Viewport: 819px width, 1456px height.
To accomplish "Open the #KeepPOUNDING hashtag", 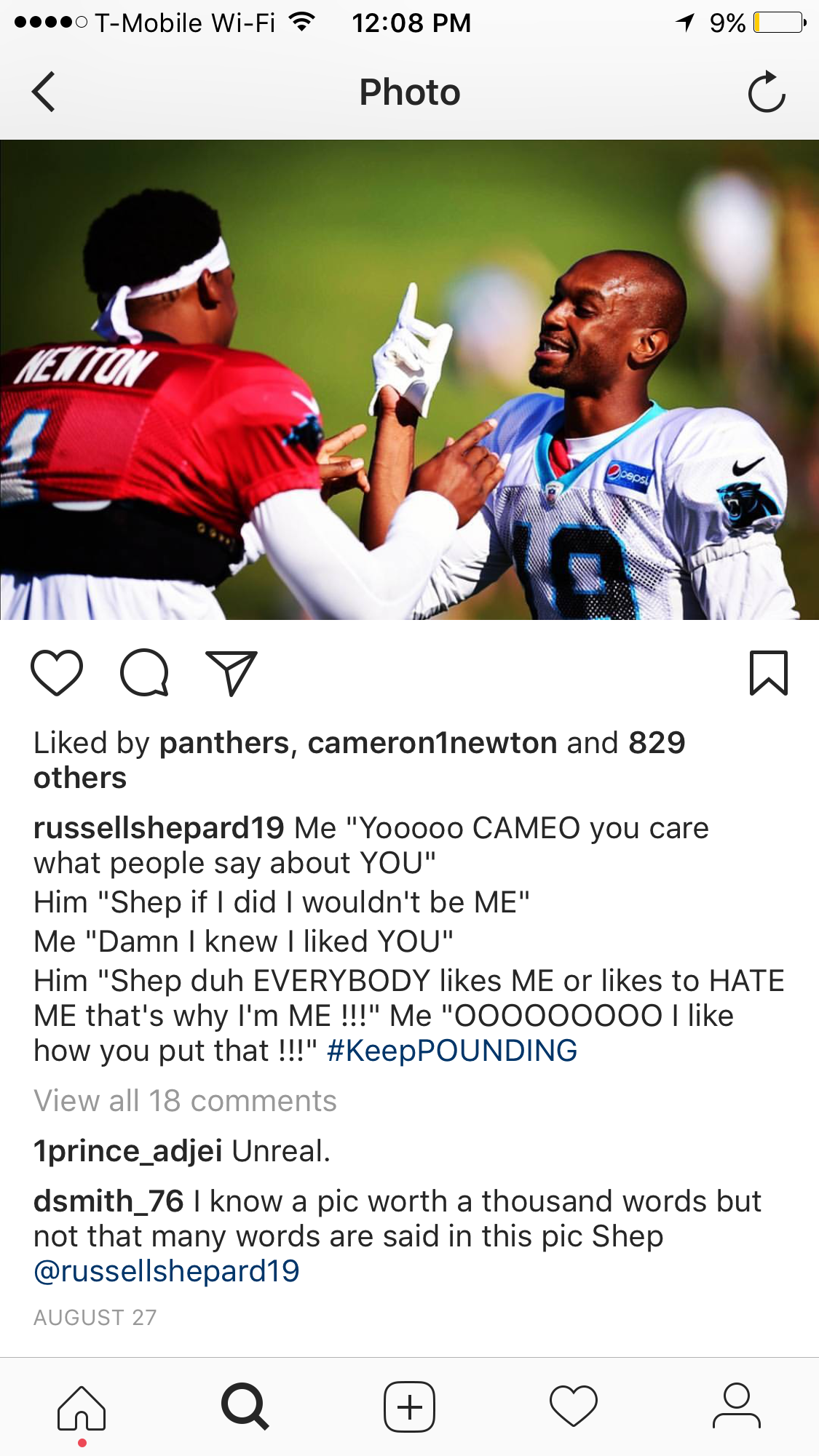I will click(452, 1051).
